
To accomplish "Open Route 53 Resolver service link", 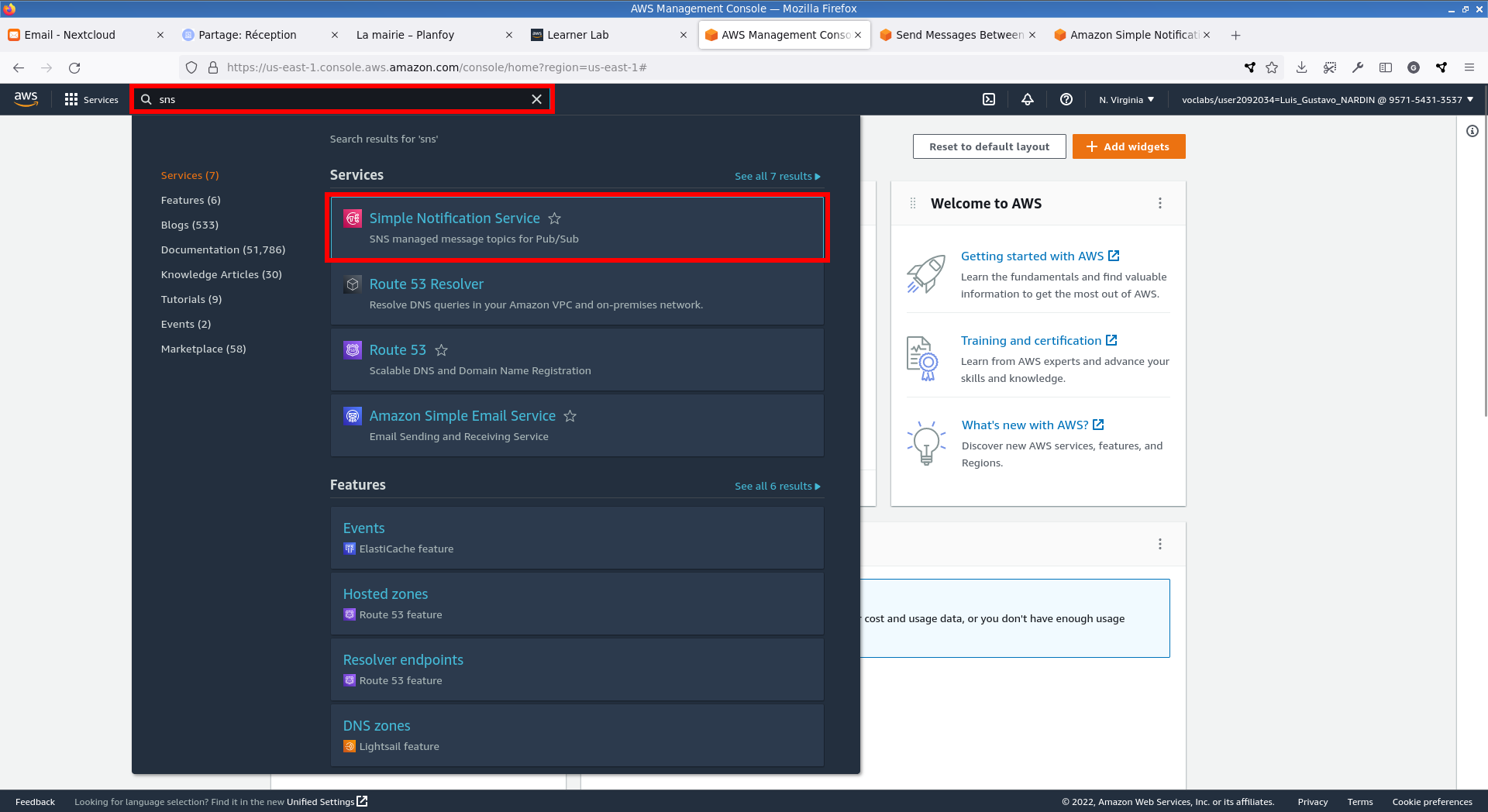I will point(426,284).
